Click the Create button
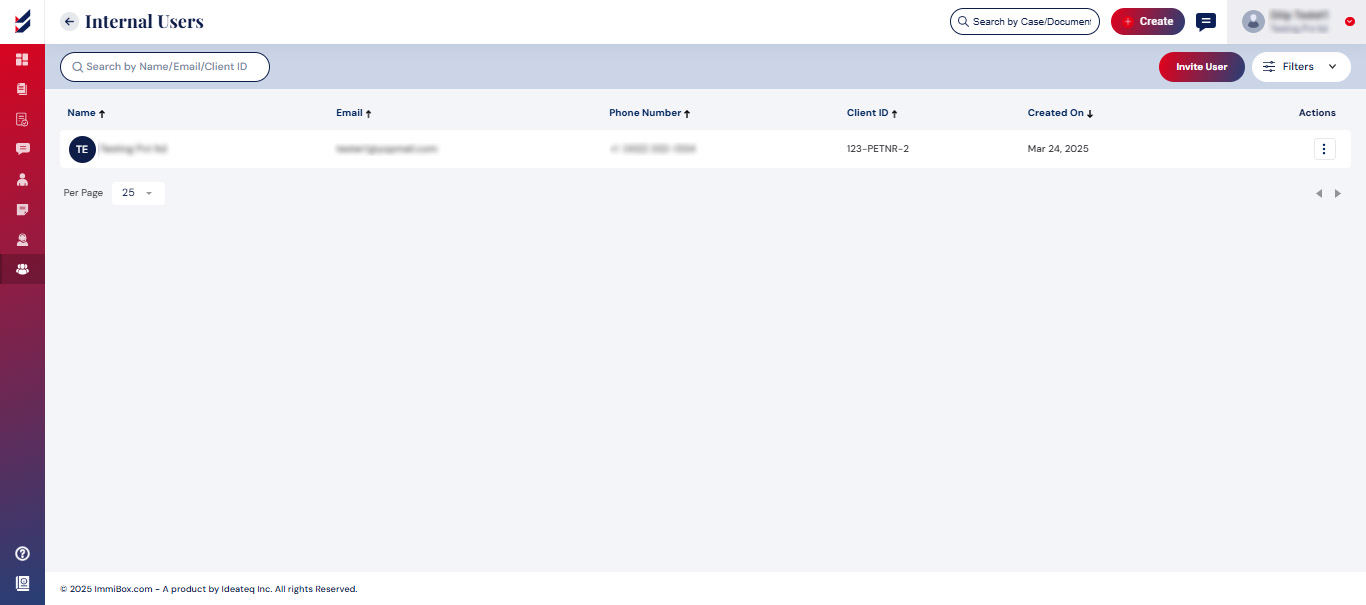1366x605 pixels. (x=1148, y=21)
